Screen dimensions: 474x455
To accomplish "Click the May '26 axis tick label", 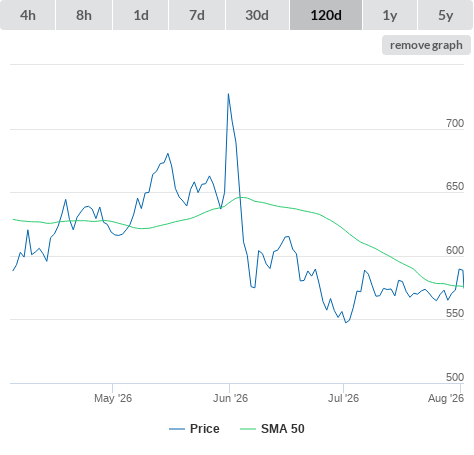I will click(113, 398).
